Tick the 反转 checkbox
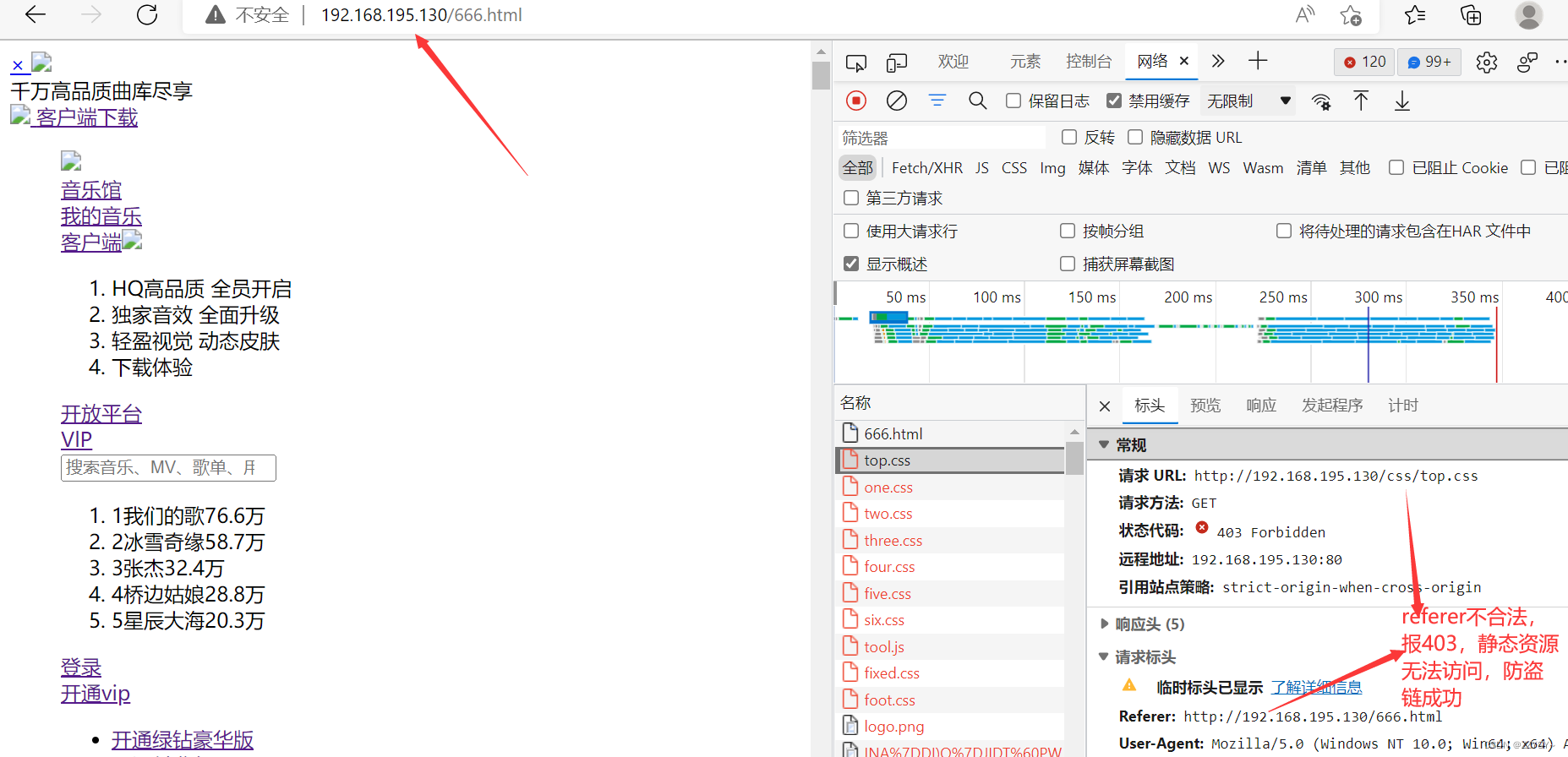Viewport: 1568px width, 757px height. click(1069, 137)
